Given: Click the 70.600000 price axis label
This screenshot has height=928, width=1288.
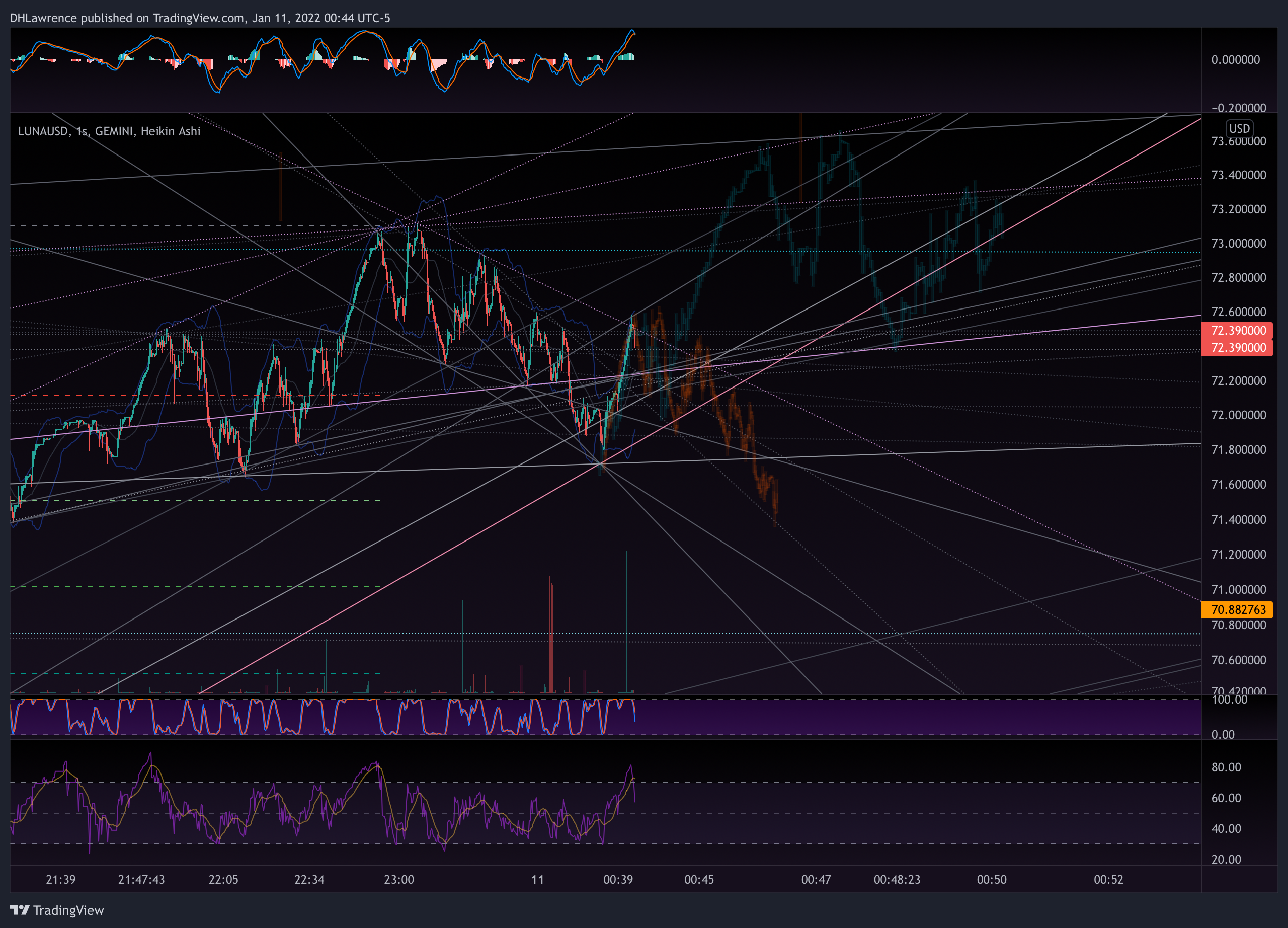Looking at the screenshot, I should pos(1239,660).
